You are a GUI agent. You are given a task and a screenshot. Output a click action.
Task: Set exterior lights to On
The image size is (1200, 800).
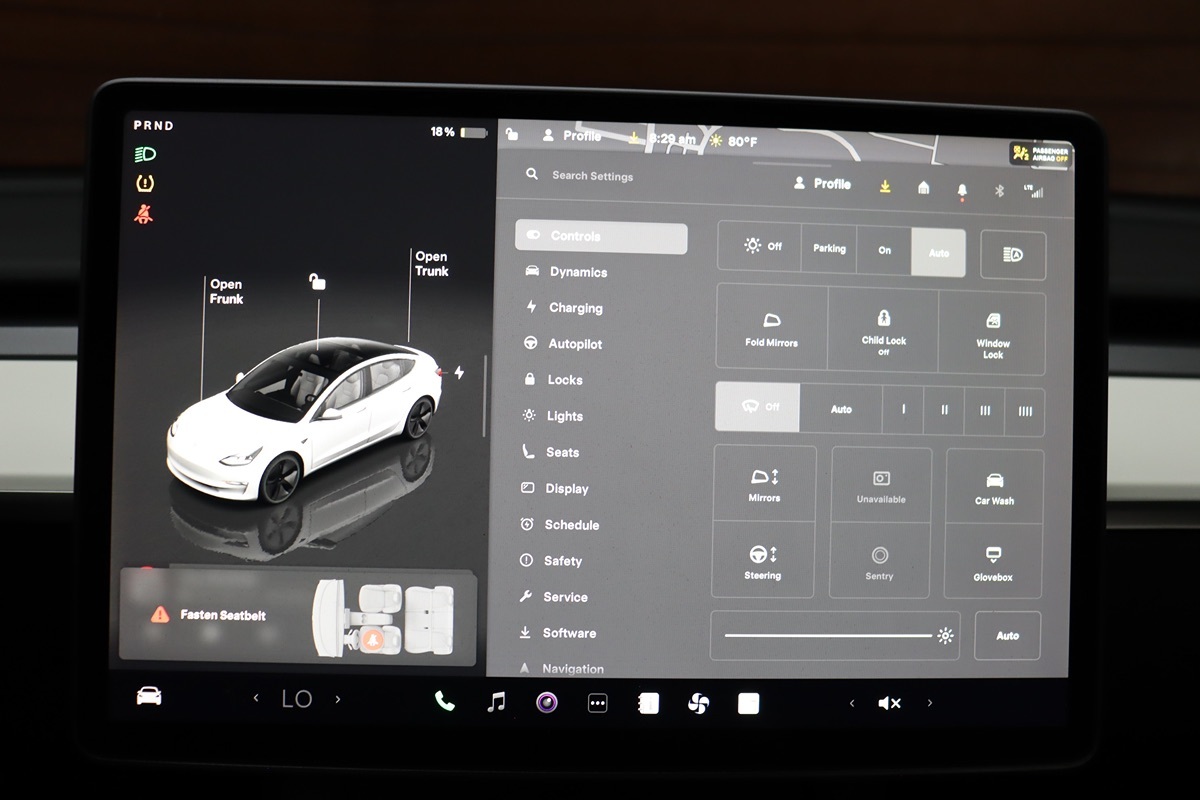coord(884,250)
